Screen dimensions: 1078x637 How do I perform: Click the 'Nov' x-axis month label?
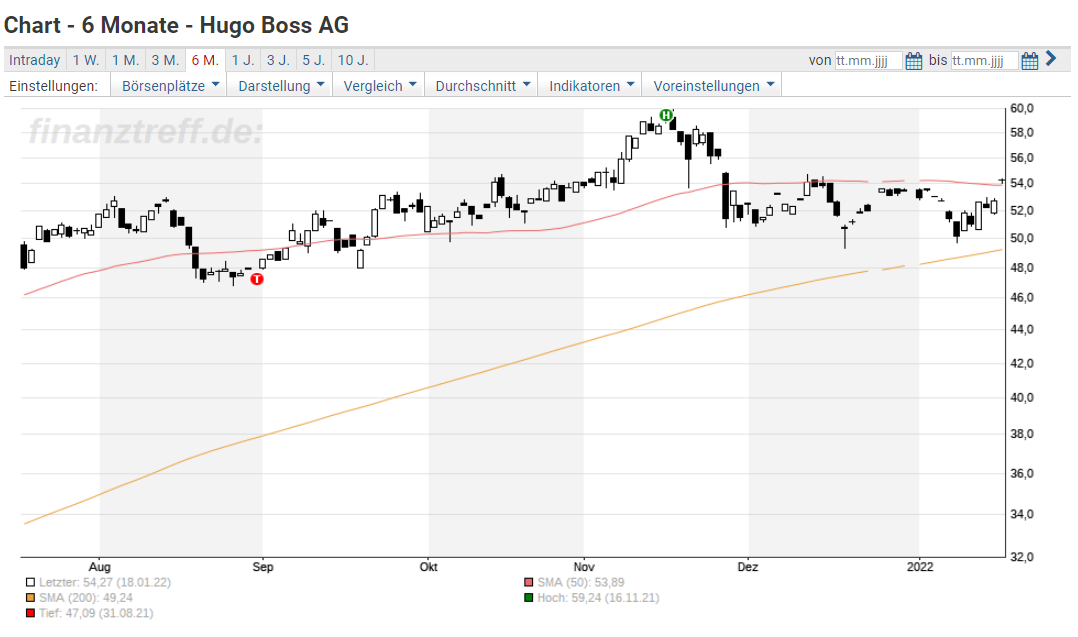pyautogui.click(x=584, y=567)
